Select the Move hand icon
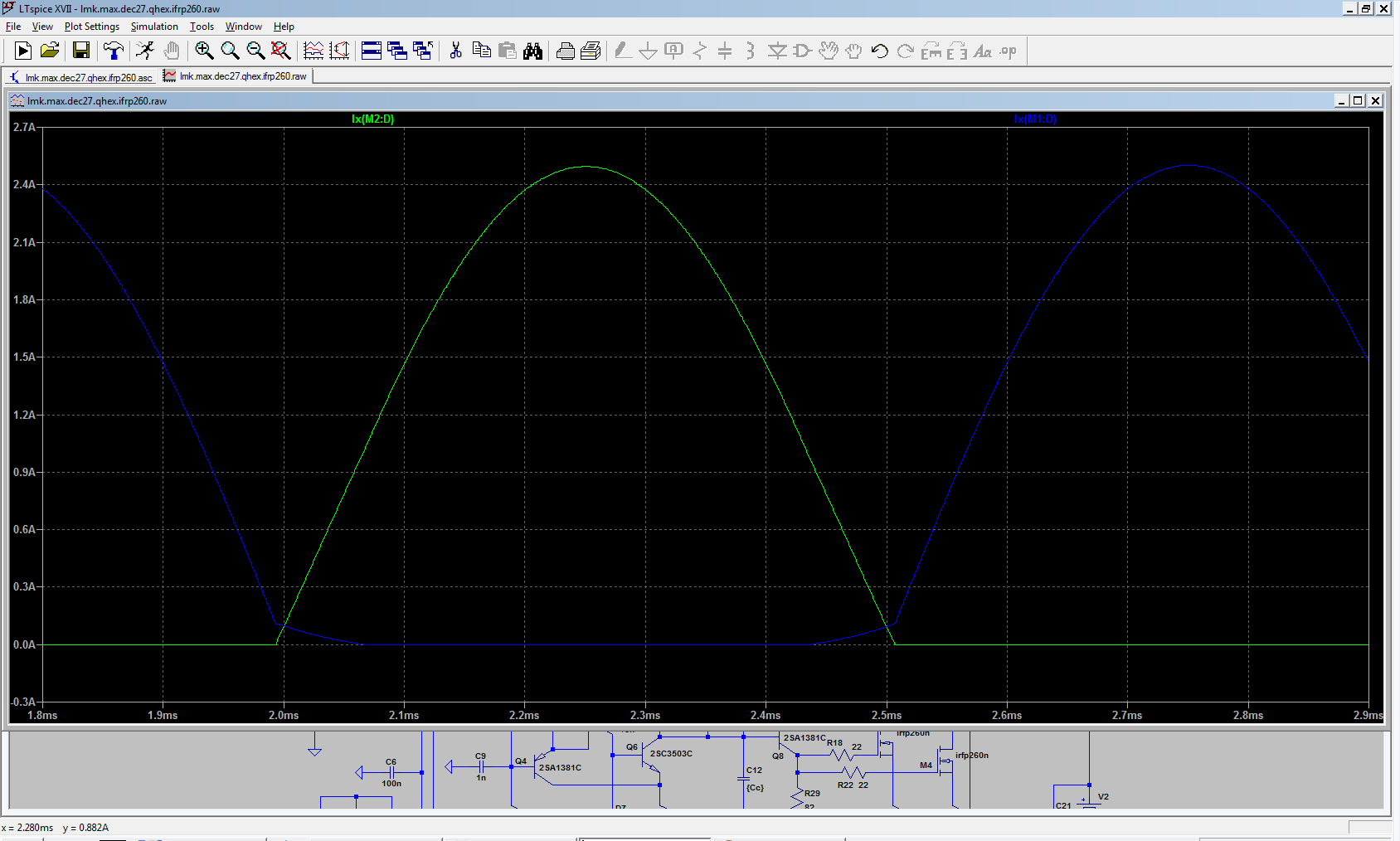 pos(829,51)
